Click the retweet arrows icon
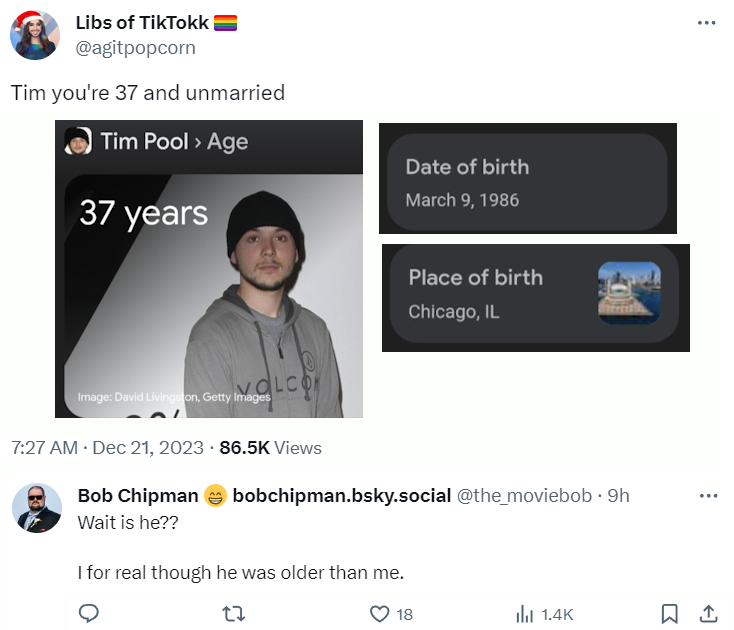Viewport: 734px width, 630px height. [233, 613]
